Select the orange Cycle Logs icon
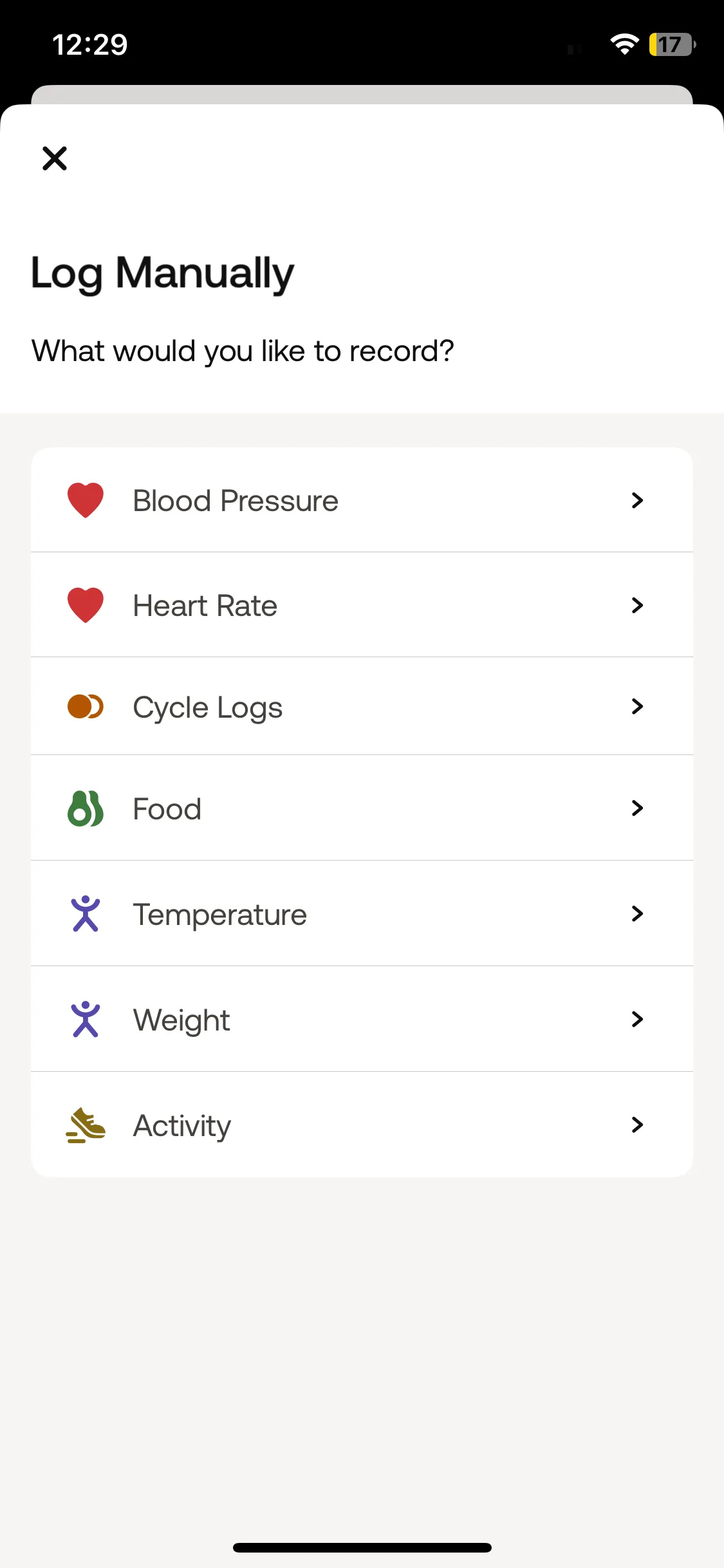The width and height of the screenshot is (724, 1568). [86, 707]
